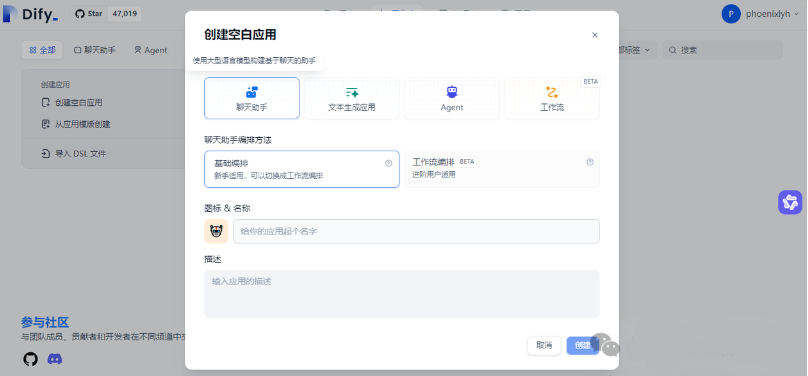The width and height of the screenshot is (808, 376).
Task: Click the robot icon on Agent card
Action: [x=452, y=92]
